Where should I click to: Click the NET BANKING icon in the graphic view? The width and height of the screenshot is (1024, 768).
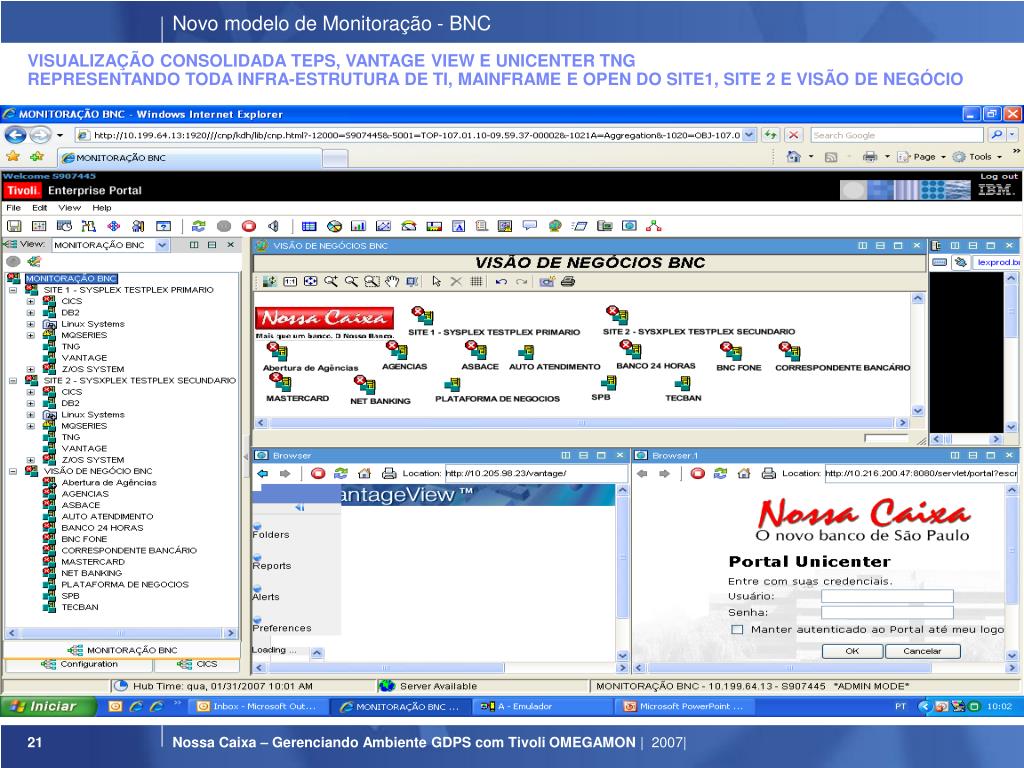point(364,385)
